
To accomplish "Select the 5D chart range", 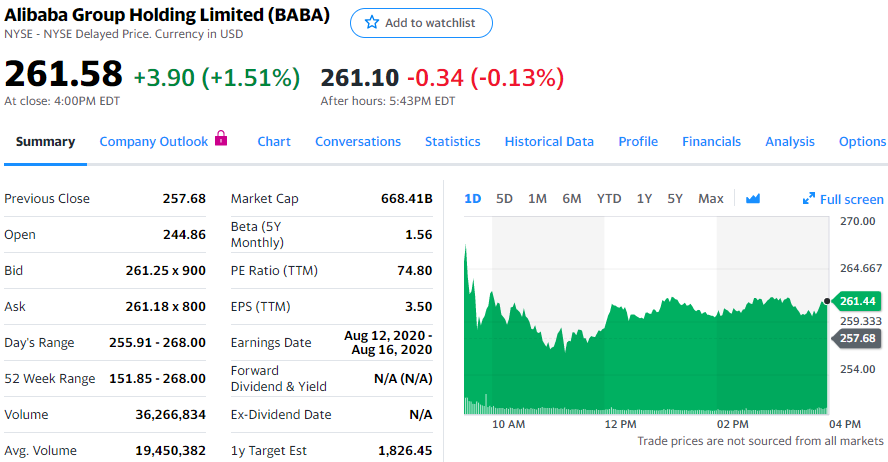I will (505, 199).
